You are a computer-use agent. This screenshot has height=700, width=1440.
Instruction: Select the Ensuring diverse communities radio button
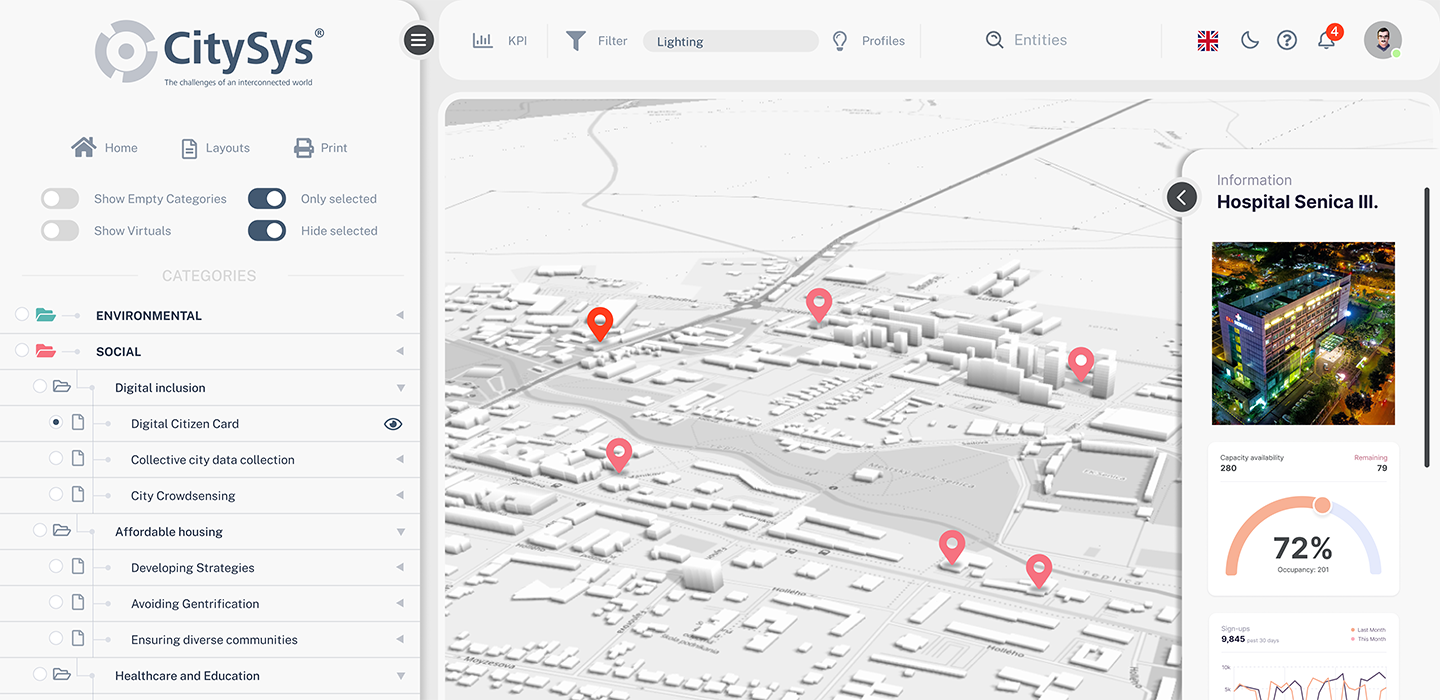[56, 639]
